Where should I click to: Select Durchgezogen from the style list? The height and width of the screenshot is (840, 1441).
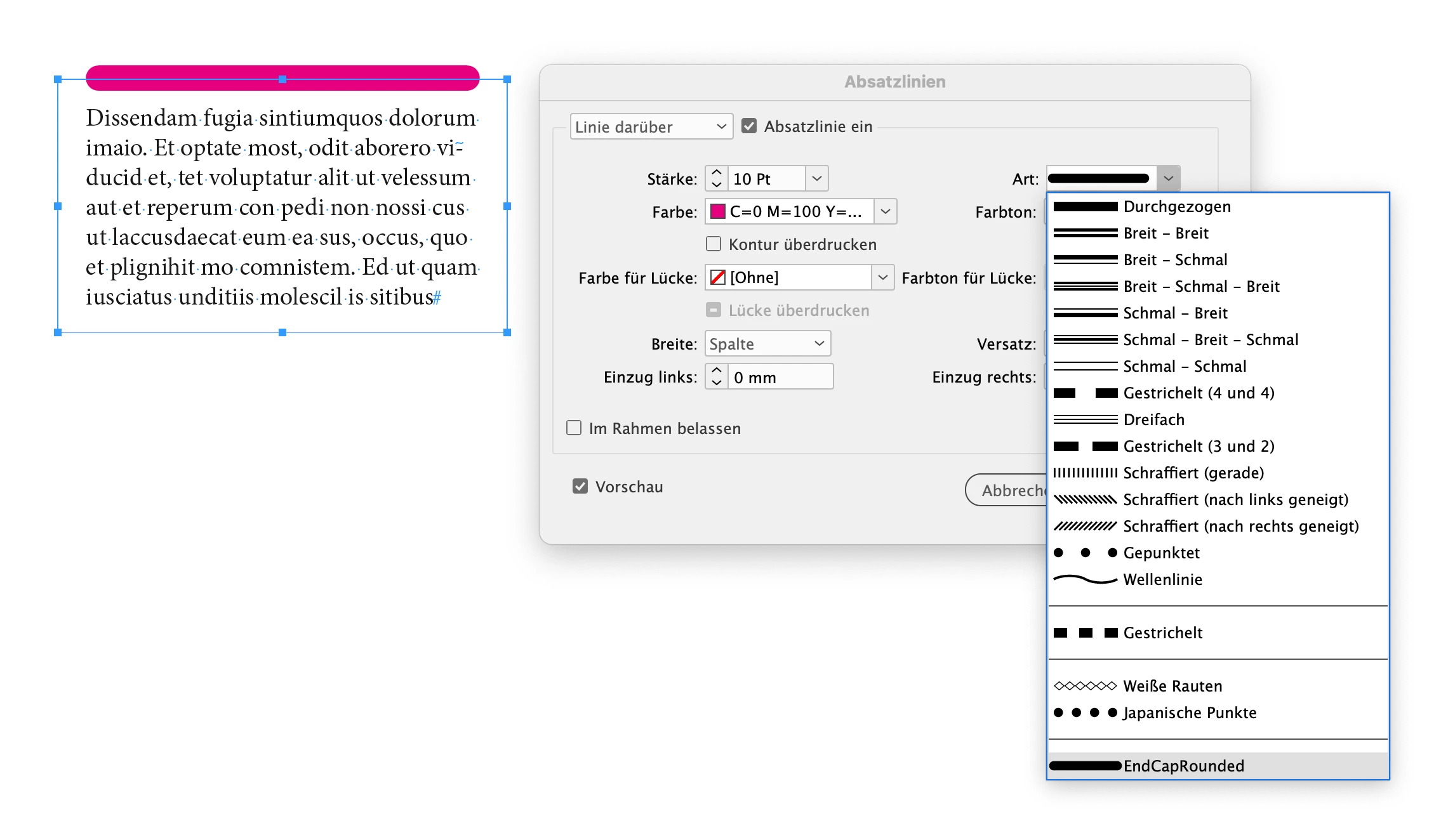click(x=1176, y=206)
